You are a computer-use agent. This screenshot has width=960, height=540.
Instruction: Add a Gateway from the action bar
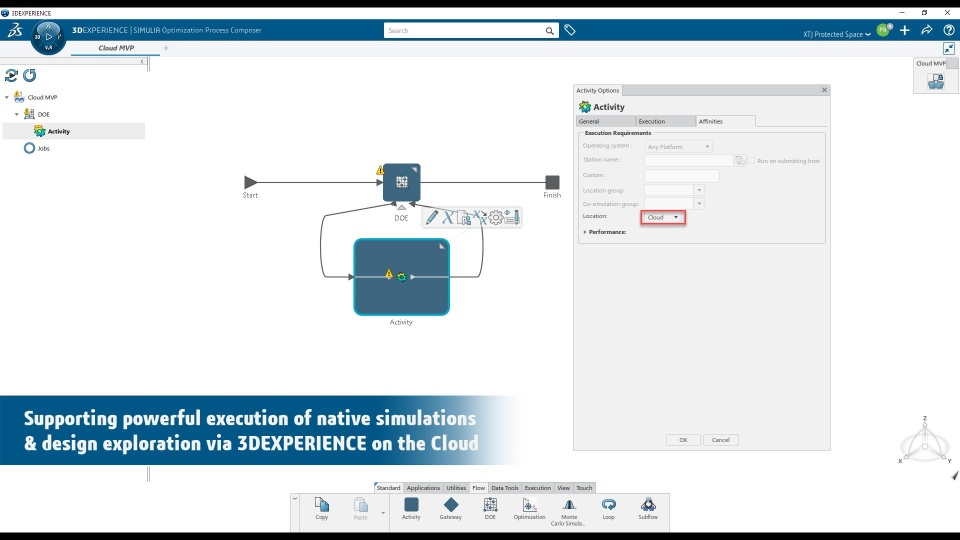[451, 509]
